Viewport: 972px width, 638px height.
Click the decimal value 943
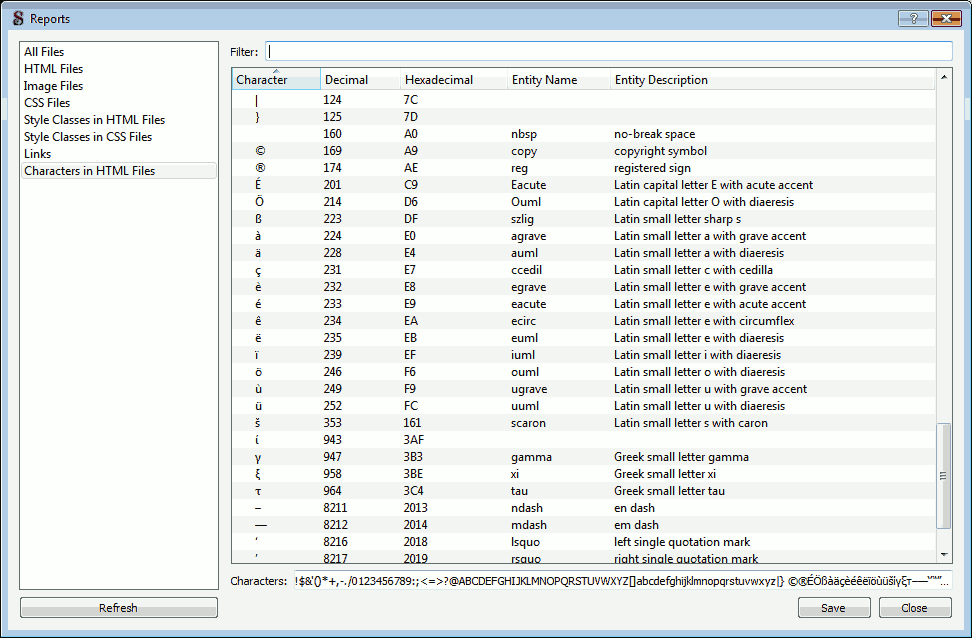click(x=332, y=440)
